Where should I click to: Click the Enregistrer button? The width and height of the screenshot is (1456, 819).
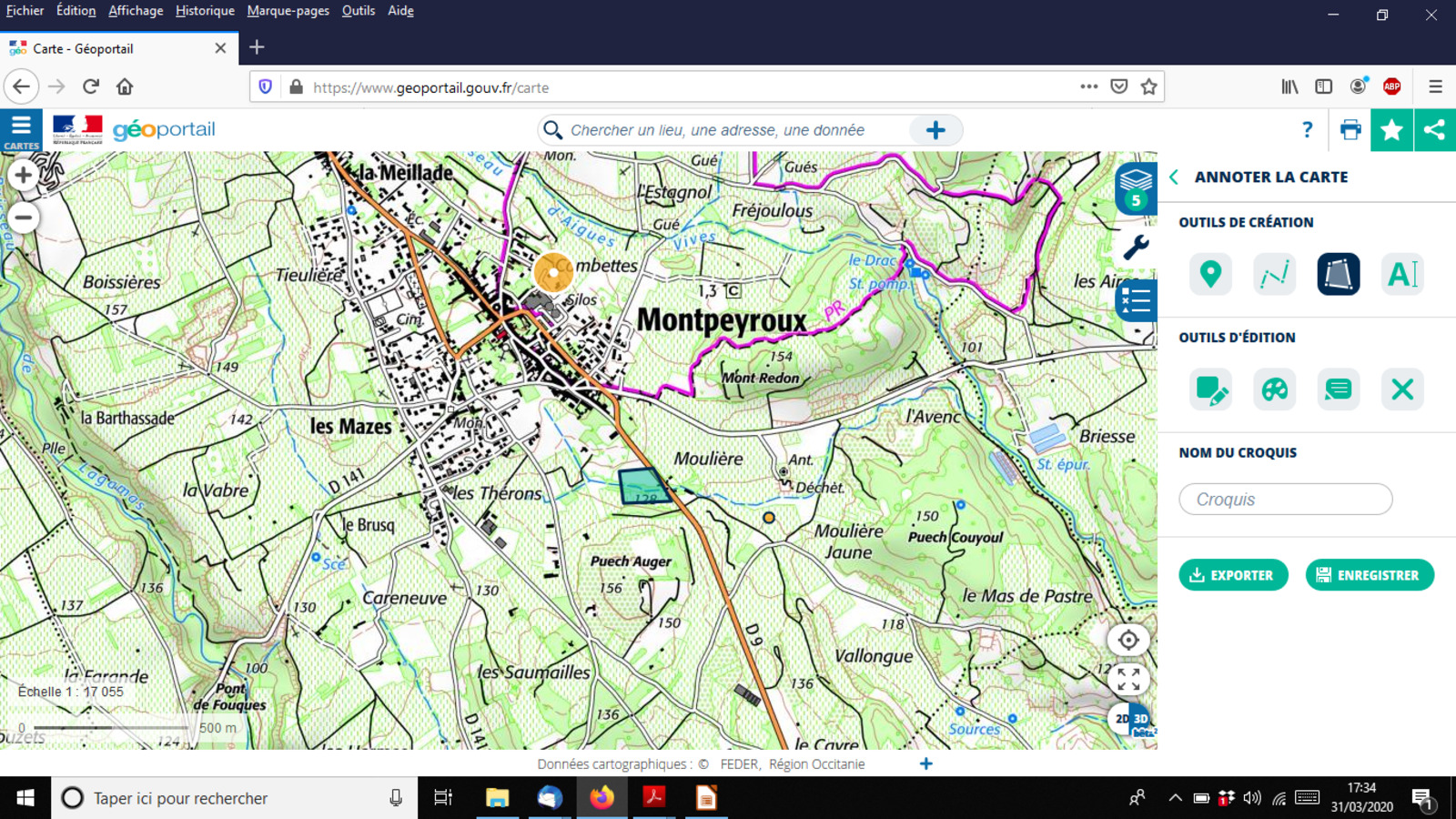[x=1369, y=575]
